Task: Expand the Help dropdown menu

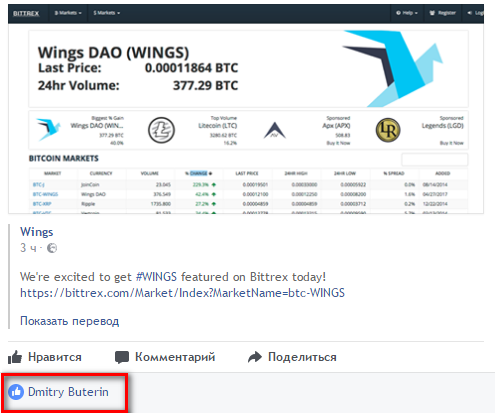Action: pyautogui.click(x=407, y=13)
